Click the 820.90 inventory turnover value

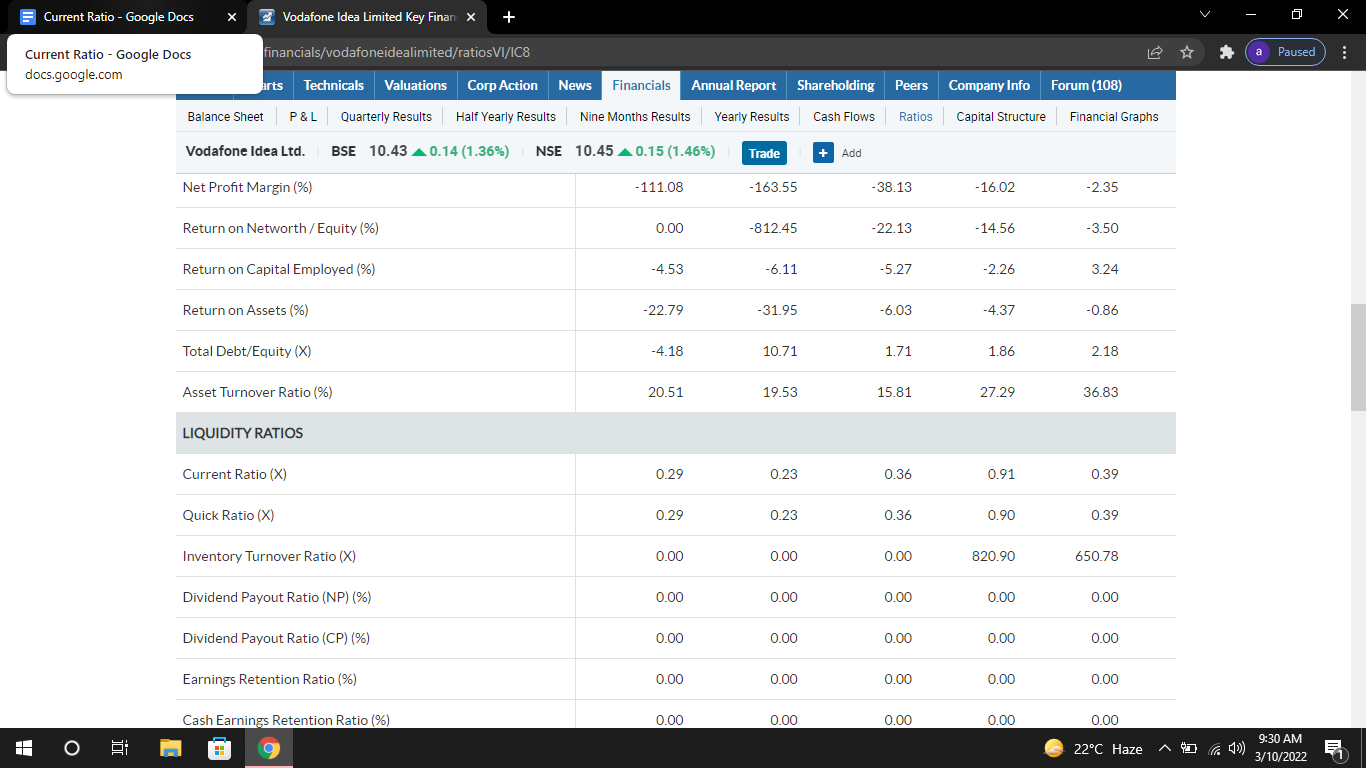point(994,556)
